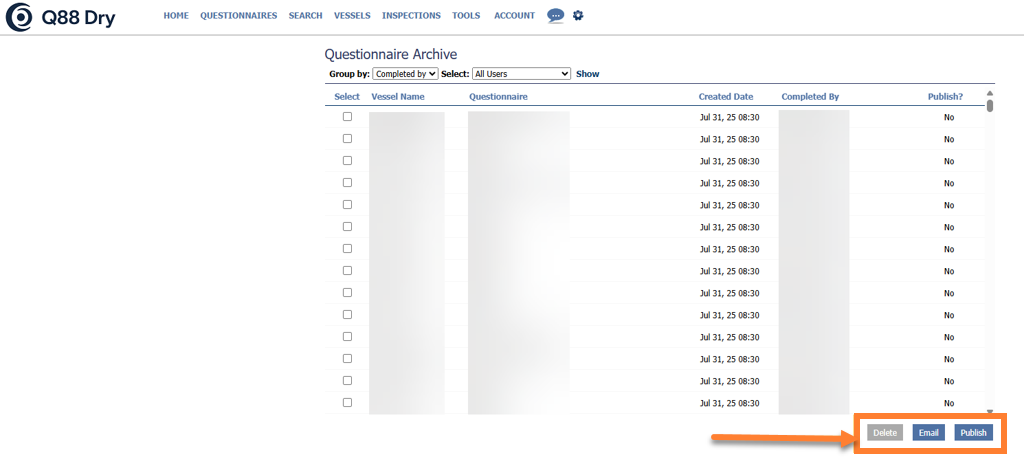Open the chat messages icon
This screenshot has width=1024, height=464.
pos(555,16)
